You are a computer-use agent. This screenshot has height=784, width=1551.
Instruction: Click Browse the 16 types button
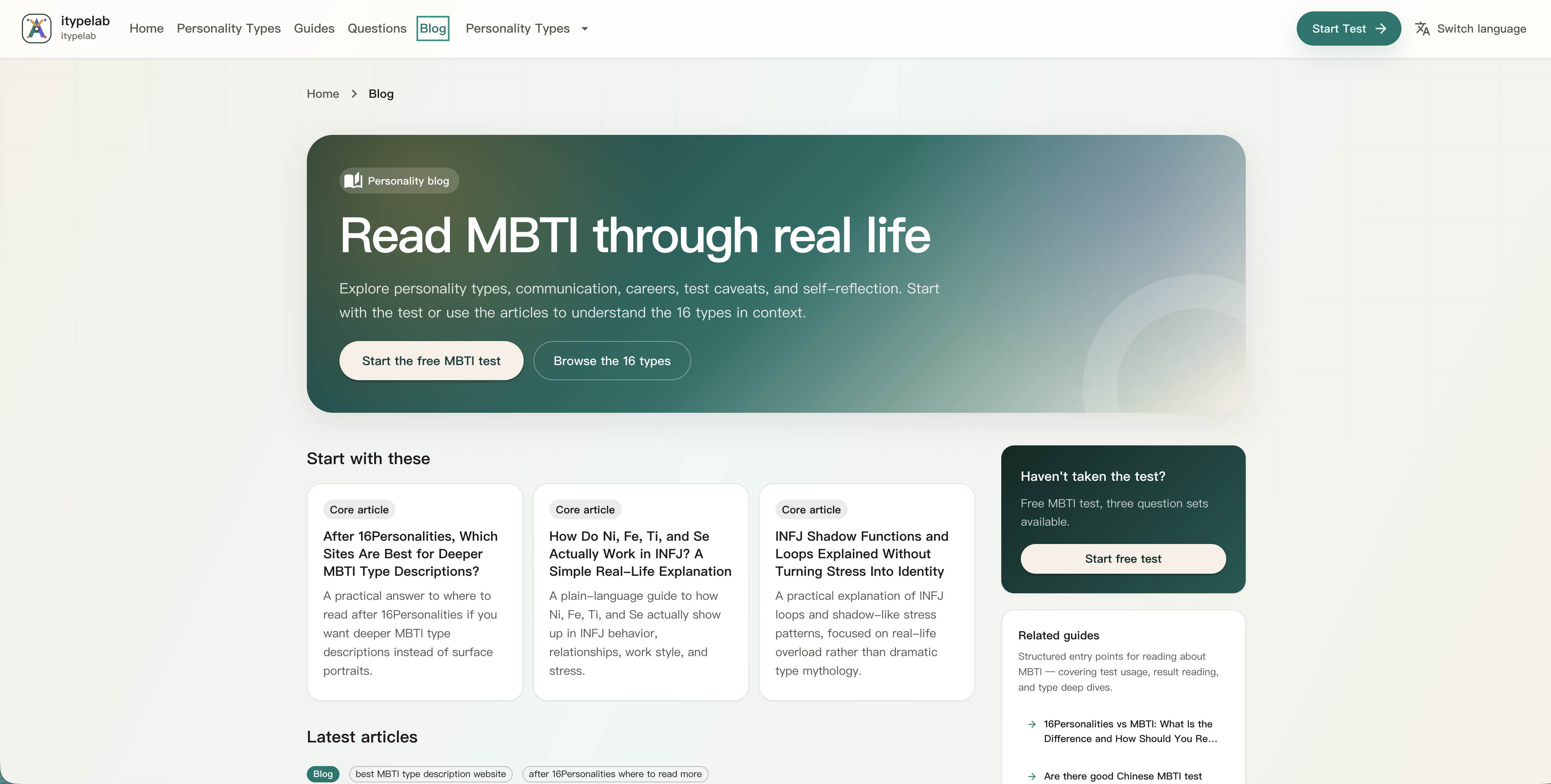point(612,361)
